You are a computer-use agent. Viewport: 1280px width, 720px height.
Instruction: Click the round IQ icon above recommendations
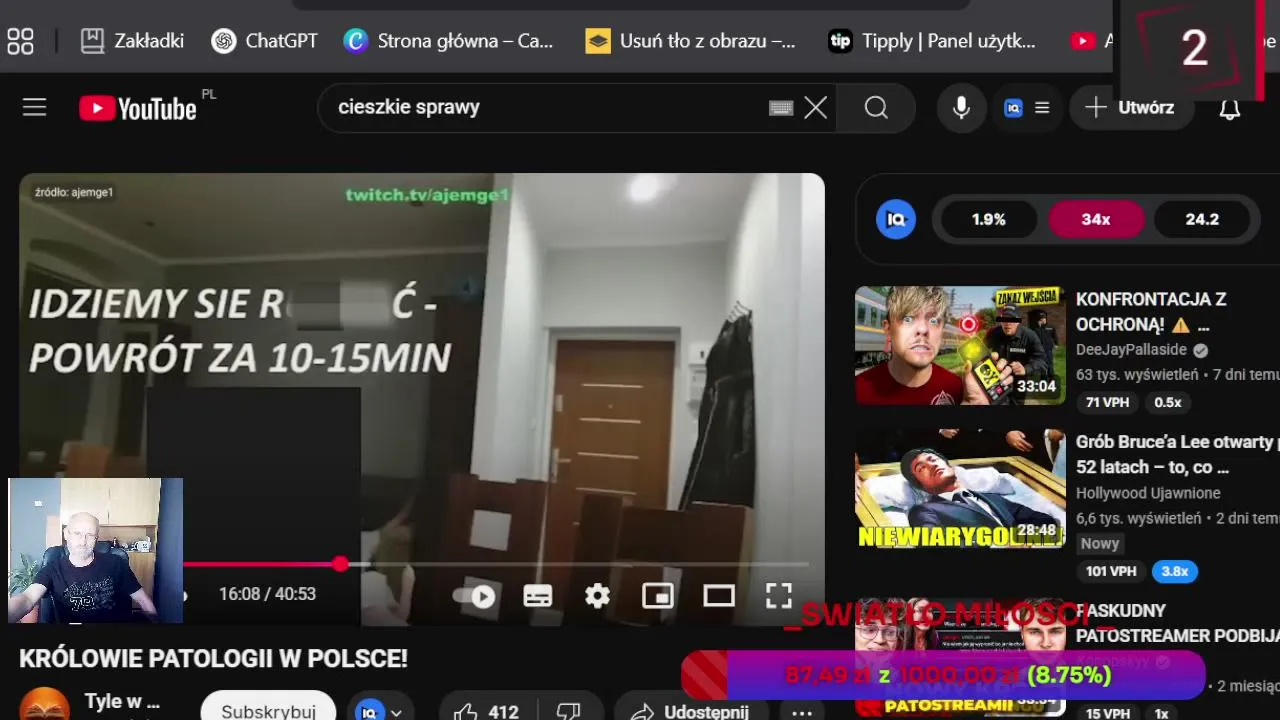point(896,219)
